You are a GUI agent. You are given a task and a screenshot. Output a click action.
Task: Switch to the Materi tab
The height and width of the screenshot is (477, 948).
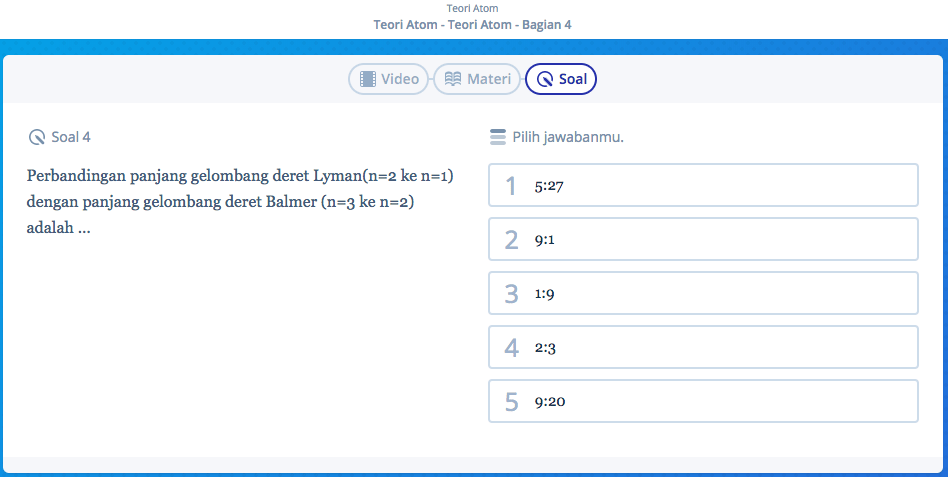(x=477, y=79)
